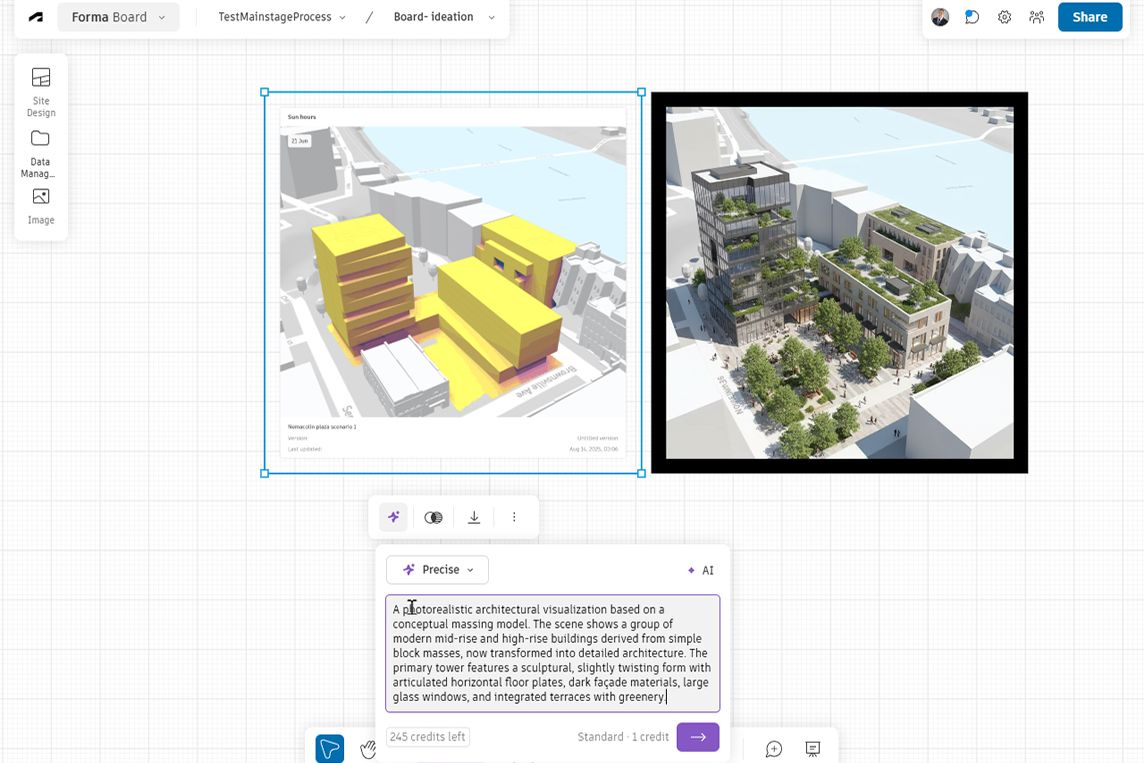Click inside the AI prompt text field

tap(552, 653)
